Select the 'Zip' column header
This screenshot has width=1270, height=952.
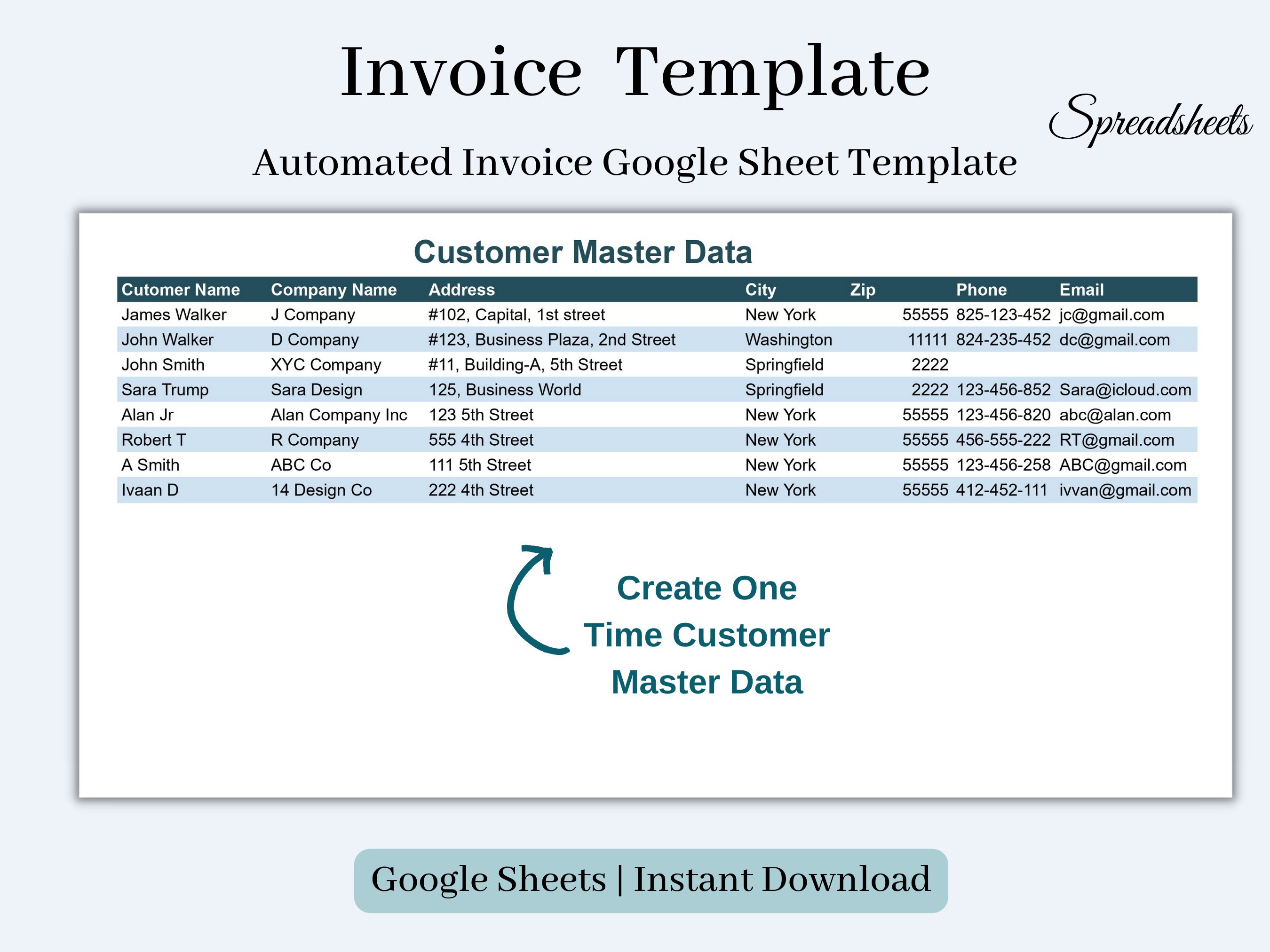863,290
